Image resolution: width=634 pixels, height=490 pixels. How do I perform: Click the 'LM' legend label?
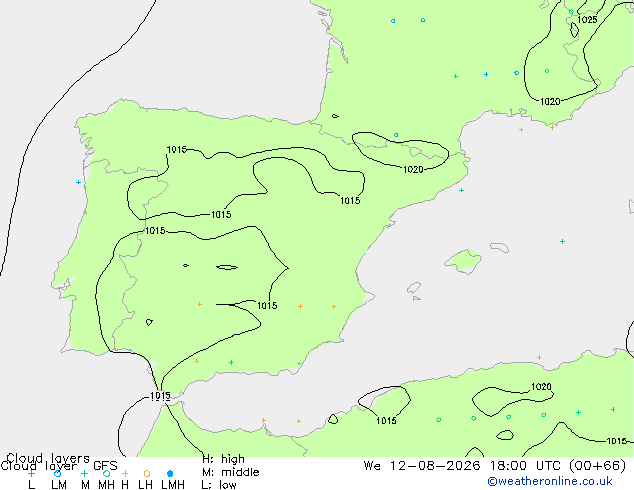click(59, 485)
